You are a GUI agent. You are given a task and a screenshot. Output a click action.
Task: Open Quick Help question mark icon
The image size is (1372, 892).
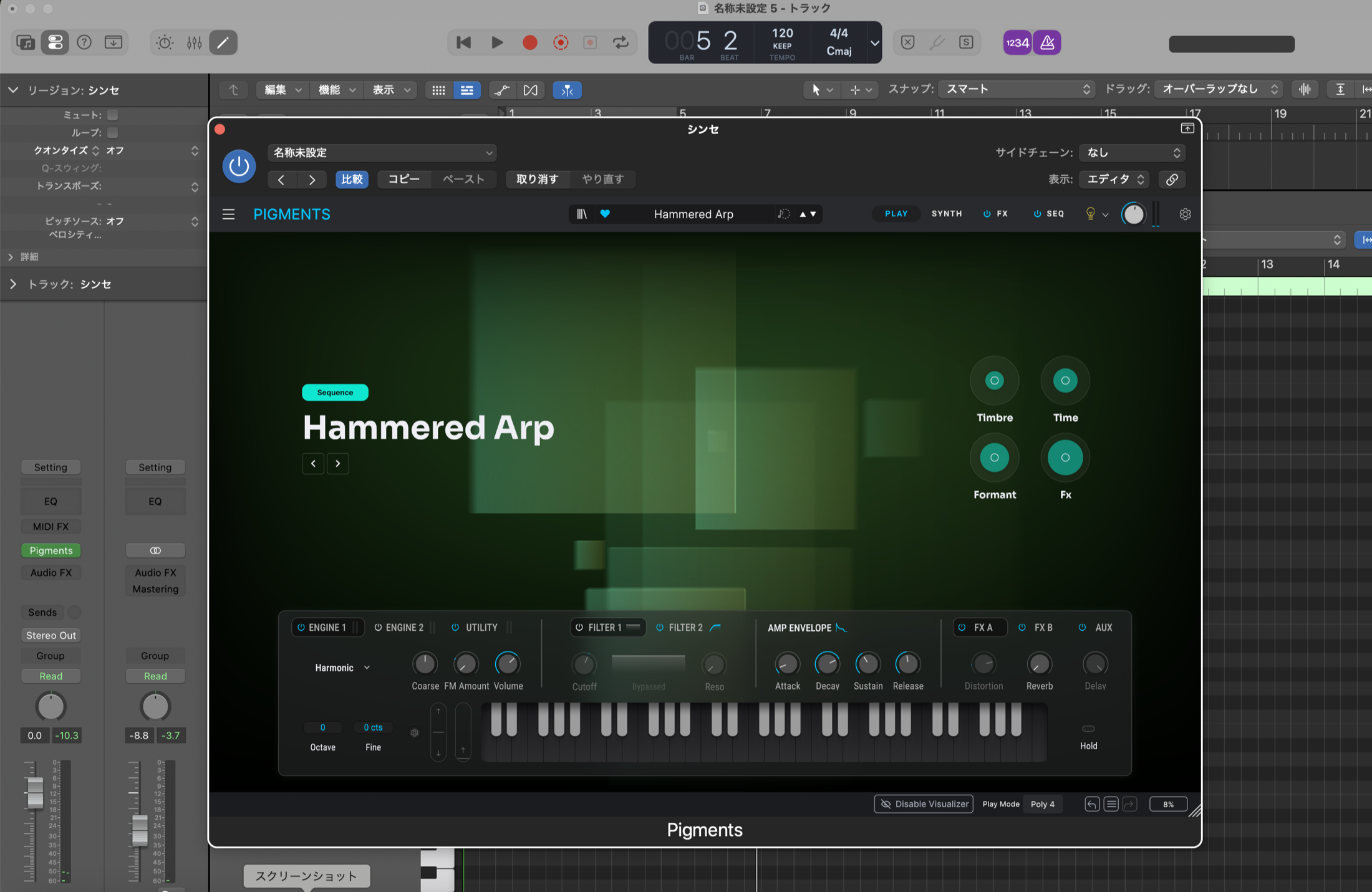pyautogui.click(x=84, y=42)
